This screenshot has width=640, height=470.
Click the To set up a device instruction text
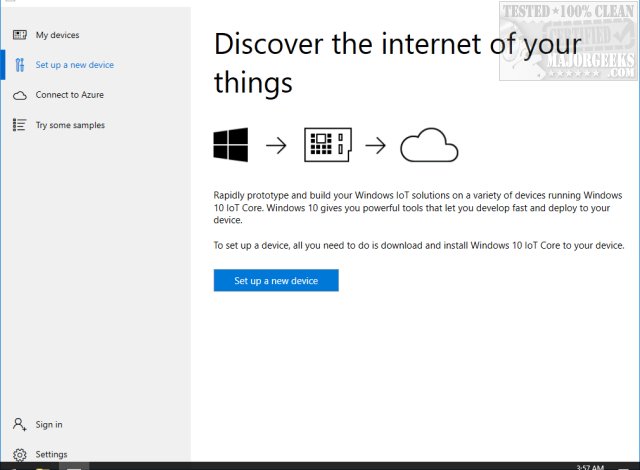418,245
